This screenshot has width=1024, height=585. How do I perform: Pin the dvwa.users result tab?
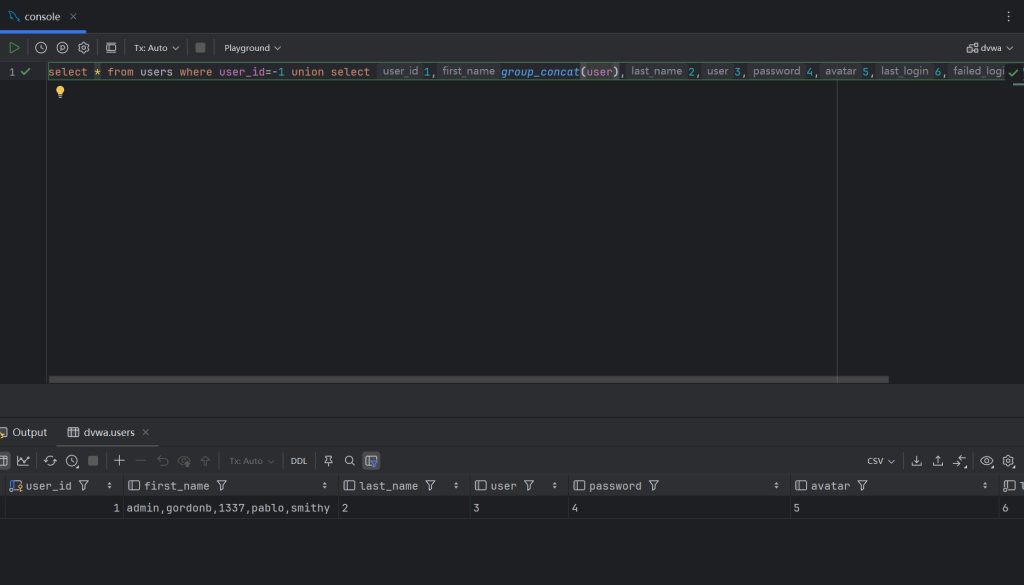point(328,461)
